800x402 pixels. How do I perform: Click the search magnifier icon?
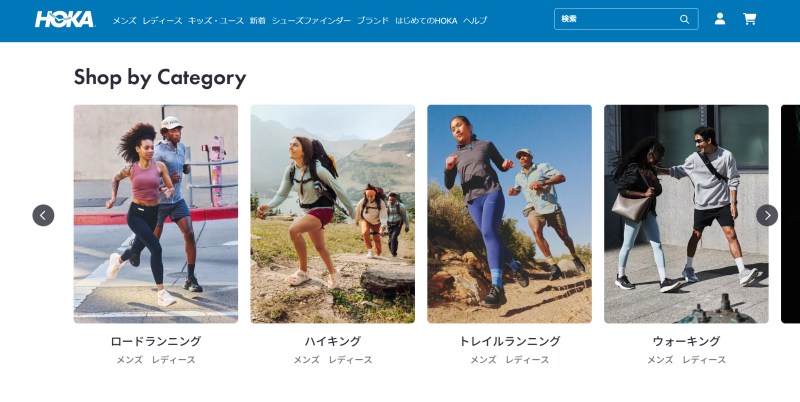click(684, 19)
